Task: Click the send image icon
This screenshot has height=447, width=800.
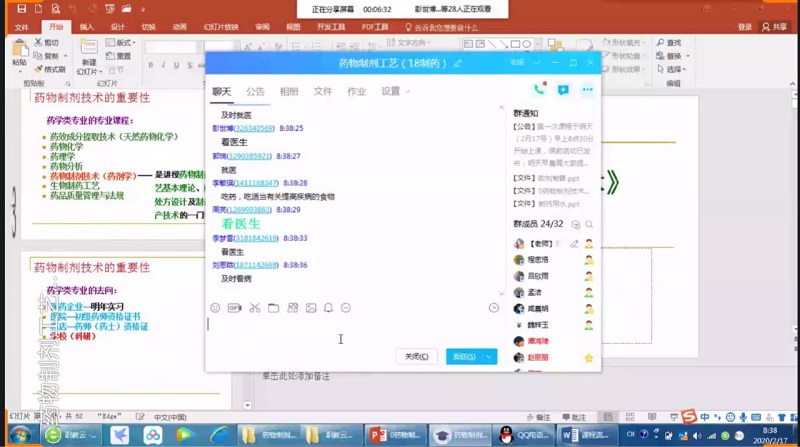Action: coord(311,308)
